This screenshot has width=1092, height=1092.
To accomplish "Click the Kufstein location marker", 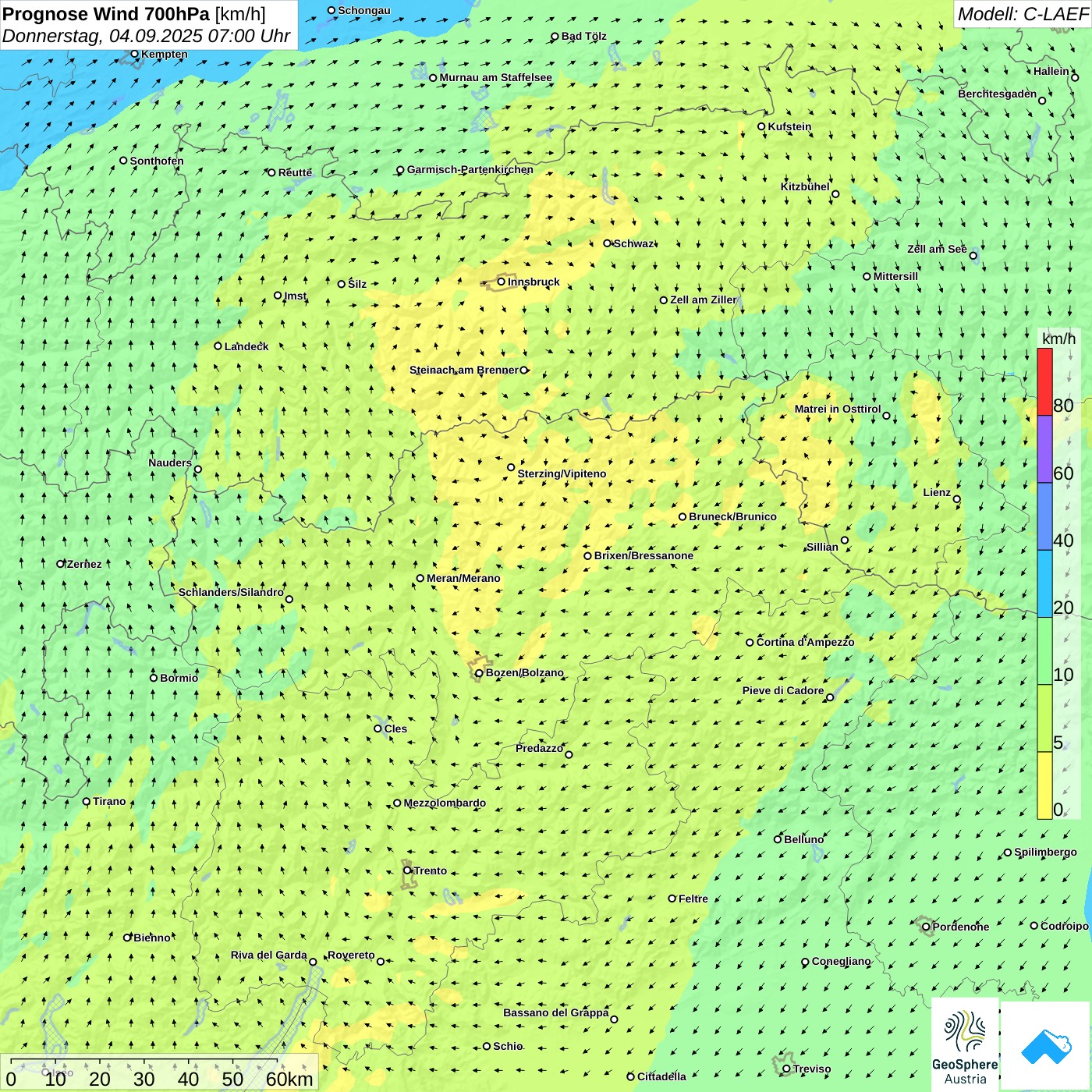I will tap(762, 126).
